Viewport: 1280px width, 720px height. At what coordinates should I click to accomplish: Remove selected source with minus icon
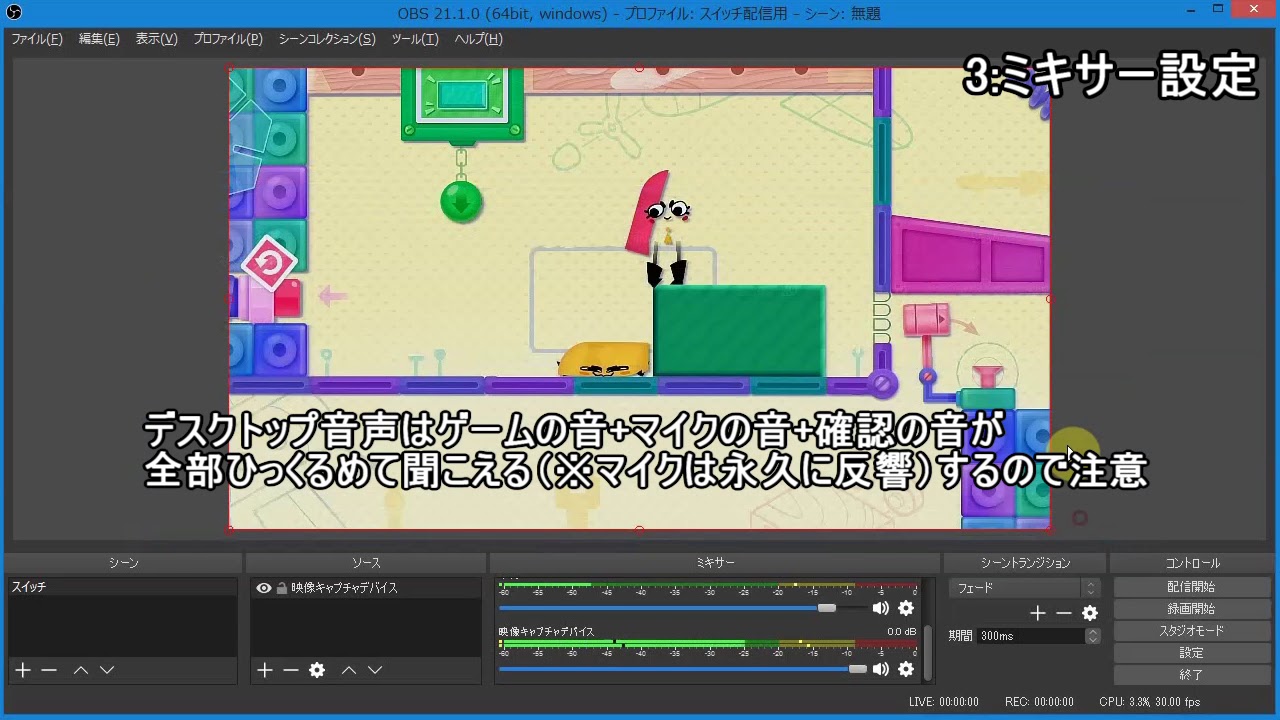291,670
